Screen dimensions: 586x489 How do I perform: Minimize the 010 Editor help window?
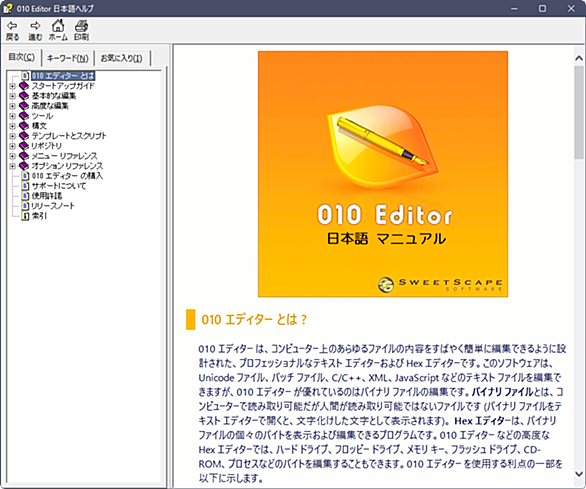(514, 8)
